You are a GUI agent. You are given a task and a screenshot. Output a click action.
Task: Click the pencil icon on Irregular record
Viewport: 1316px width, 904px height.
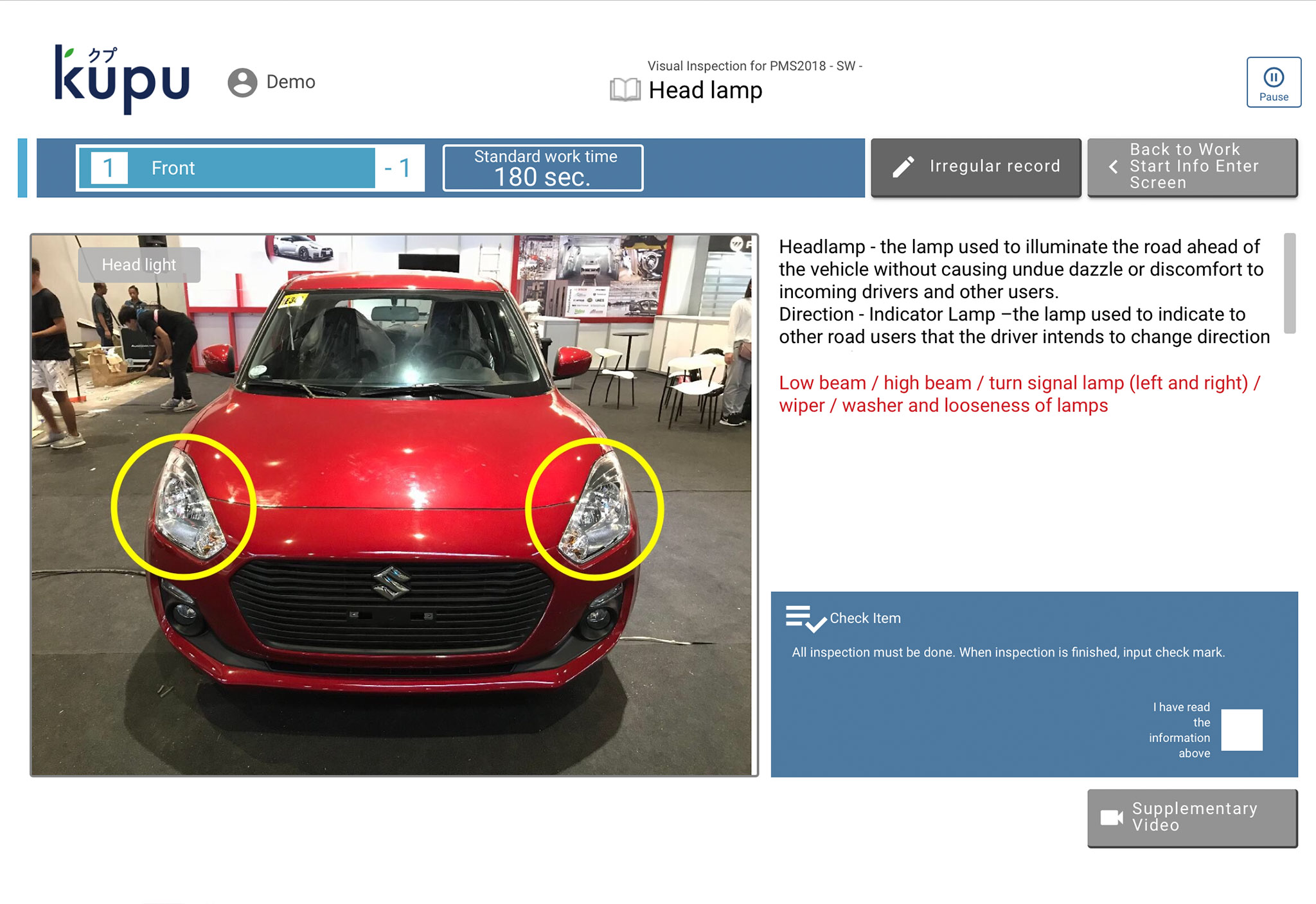click(x=903, y=167)
